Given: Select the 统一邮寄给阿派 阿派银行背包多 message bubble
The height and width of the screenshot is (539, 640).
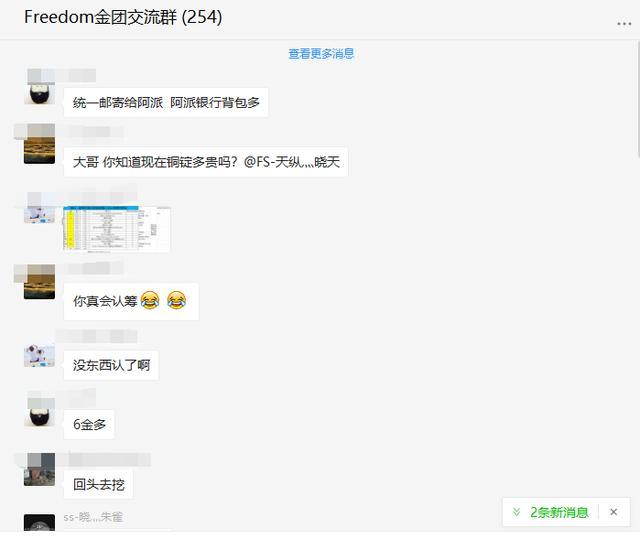Looking at the screenshot, I should pos(166,102).
